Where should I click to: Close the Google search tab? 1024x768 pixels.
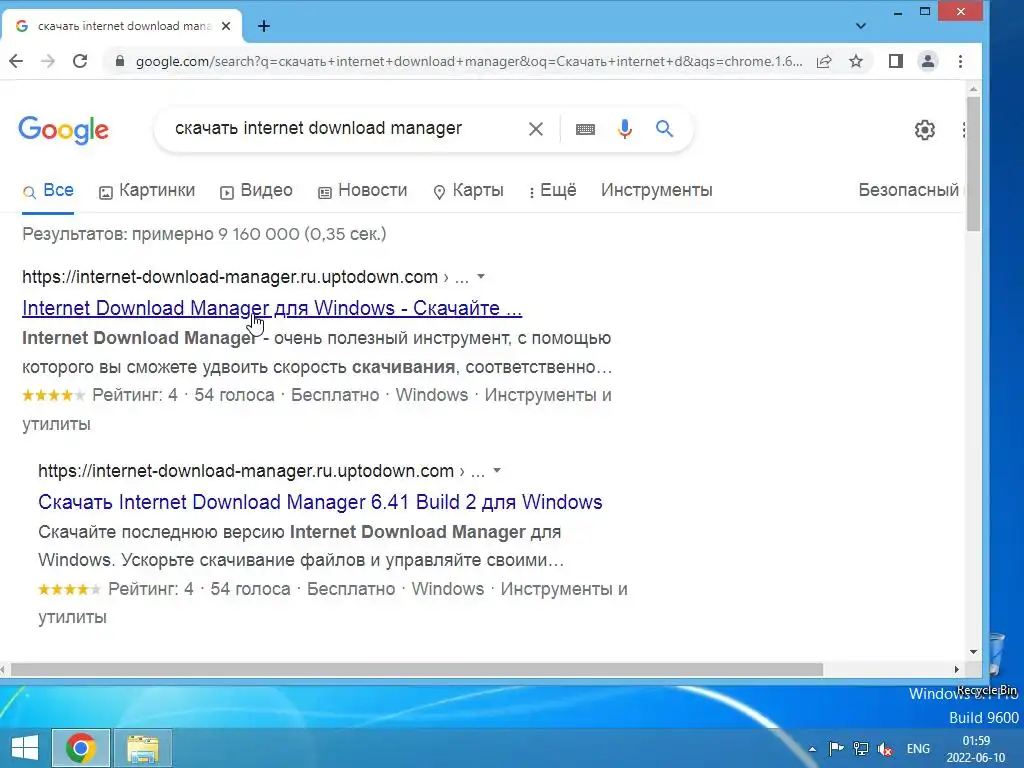point(226,26)
